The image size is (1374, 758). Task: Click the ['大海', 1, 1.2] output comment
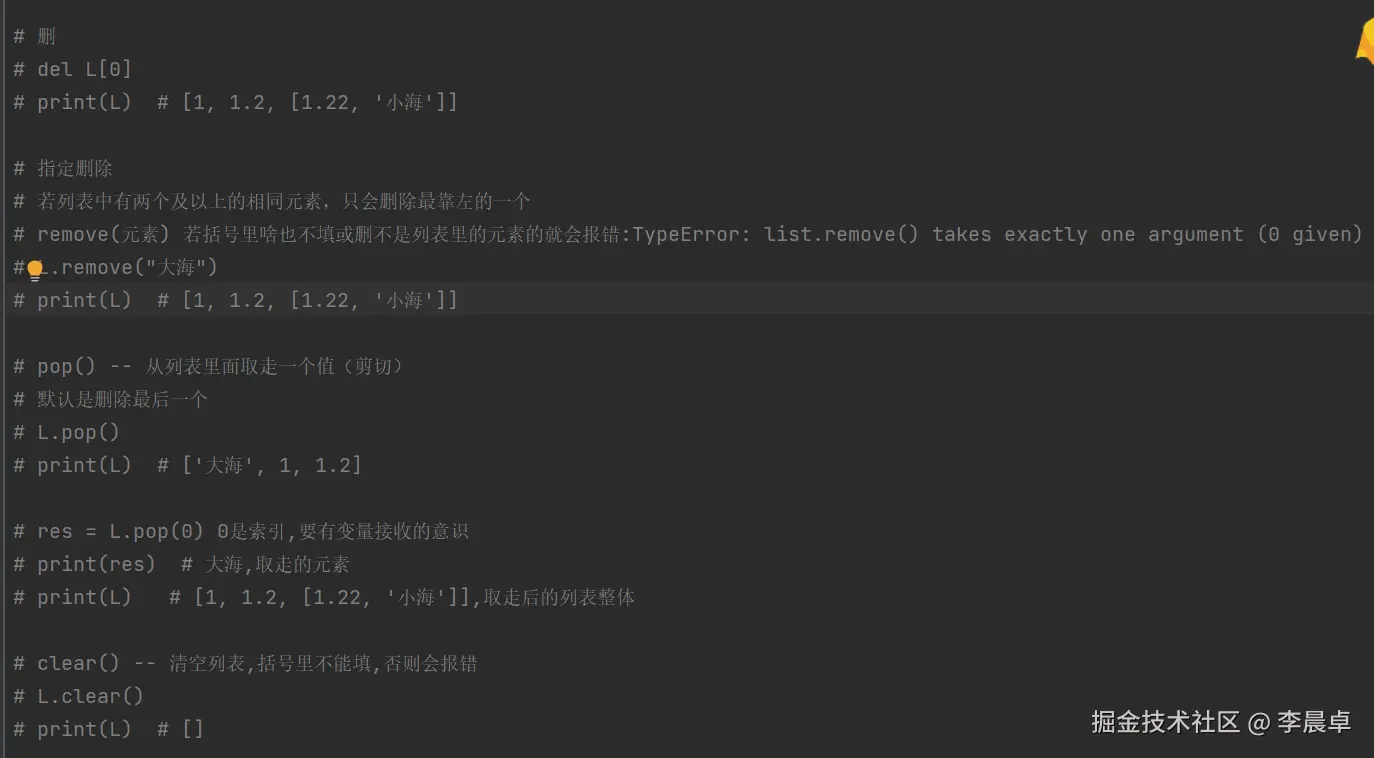coord(272,465)
